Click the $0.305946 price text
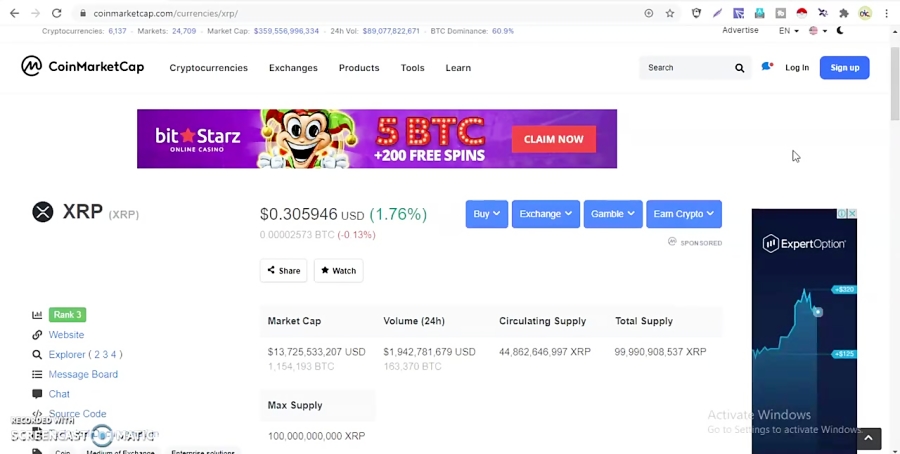This screenshot has height=454, width=900. pyautogui.click(x=298, y=214)
